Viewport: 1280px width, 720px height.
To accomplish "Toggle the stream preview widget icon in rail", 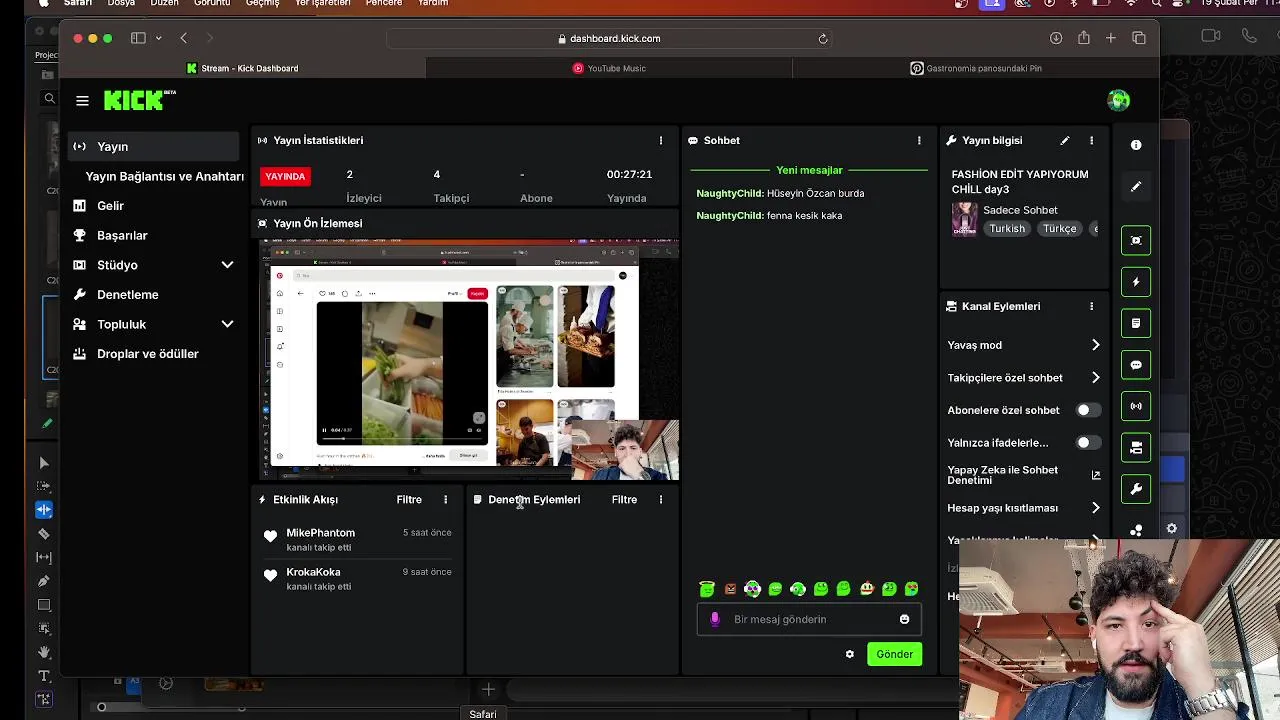I will click(x=1136, y=240).
